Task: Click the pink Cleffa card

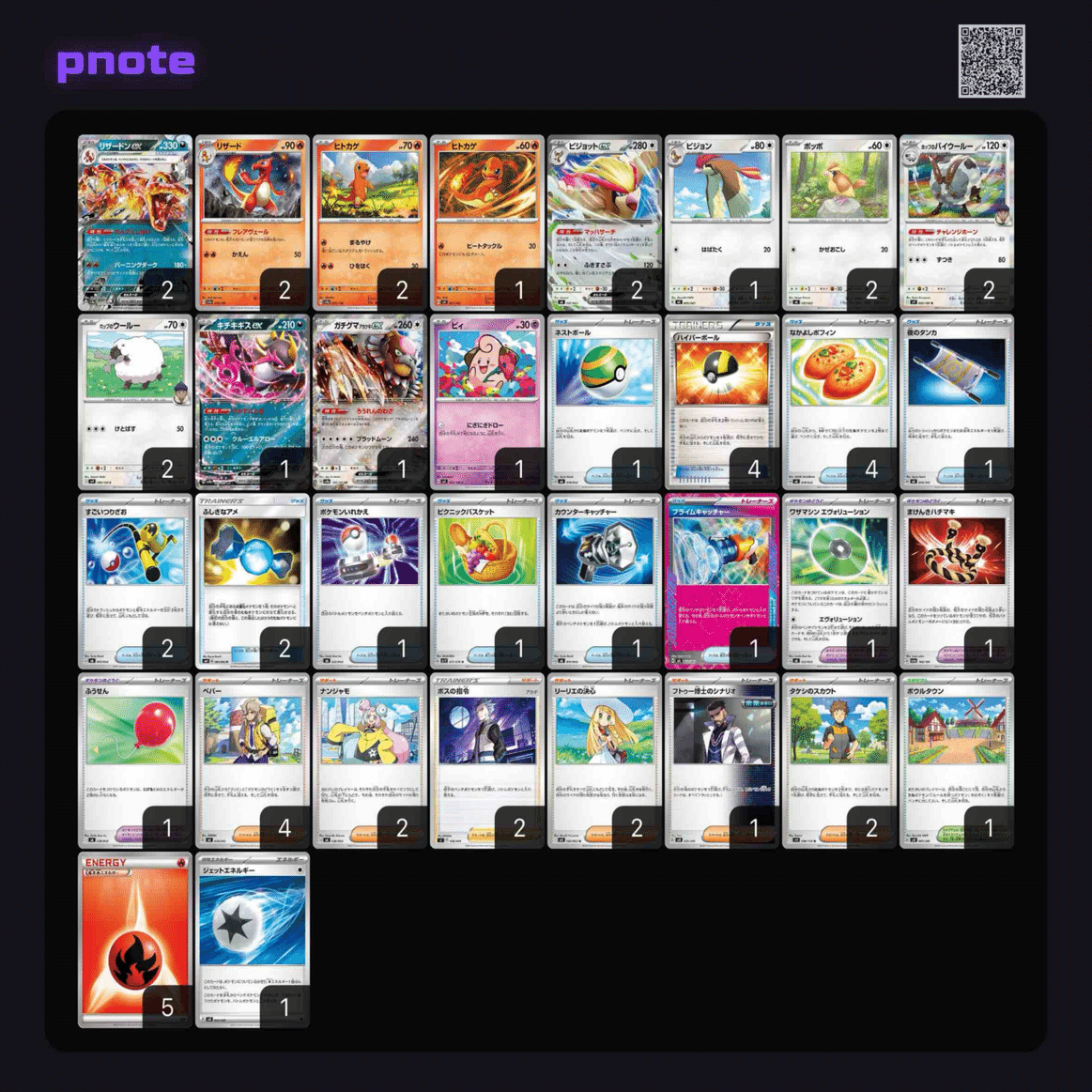Action: (486, 402)
